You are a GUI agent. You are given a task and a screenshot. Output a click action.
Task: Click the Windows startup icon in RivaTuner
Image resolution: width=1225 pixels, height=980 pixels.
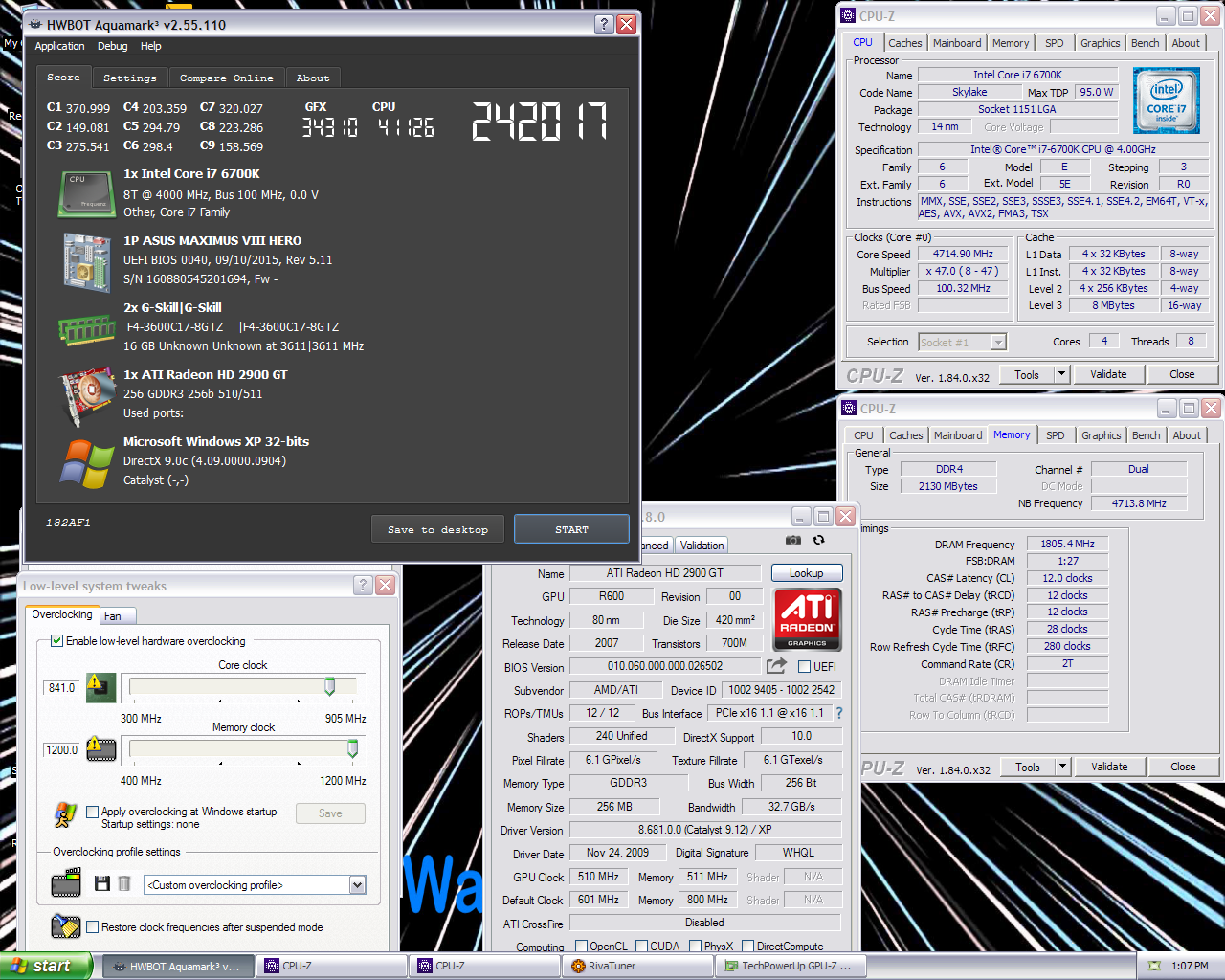(x=65, y=814)
